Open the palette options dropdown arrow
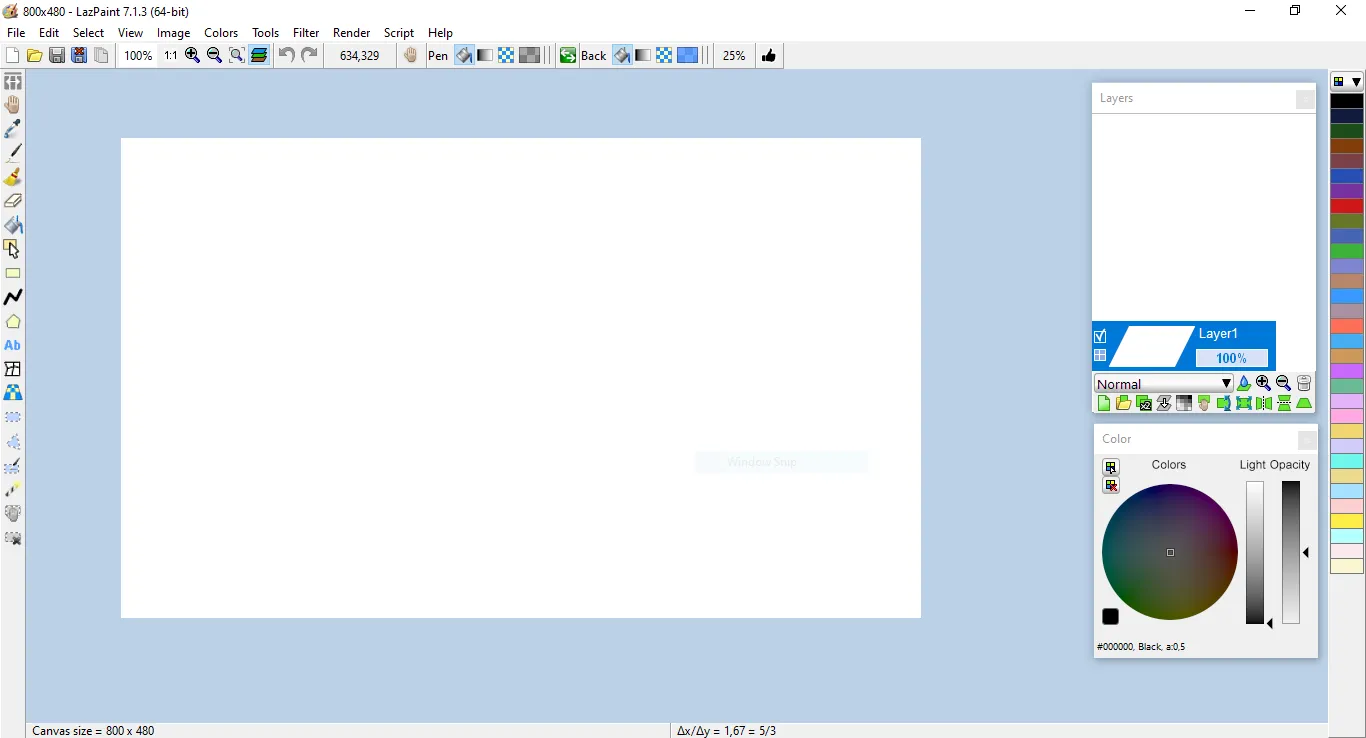The height and width of the screenshot is (738, 1366). (1357, 82)
